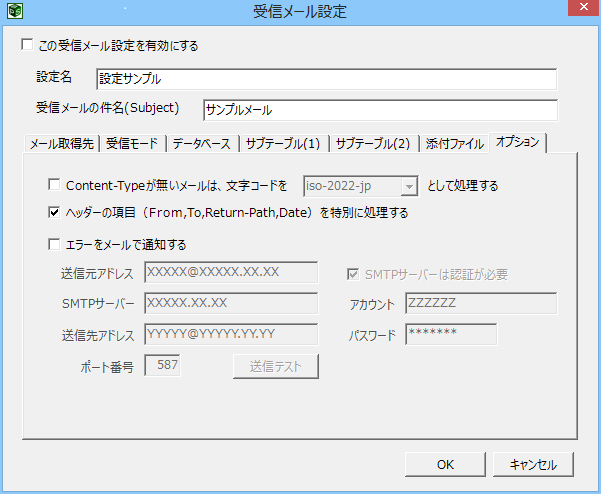Screen dimensions: 601x494
Task: Click the アカウント field showing ZZZZZZ
Action: (481, 303)
